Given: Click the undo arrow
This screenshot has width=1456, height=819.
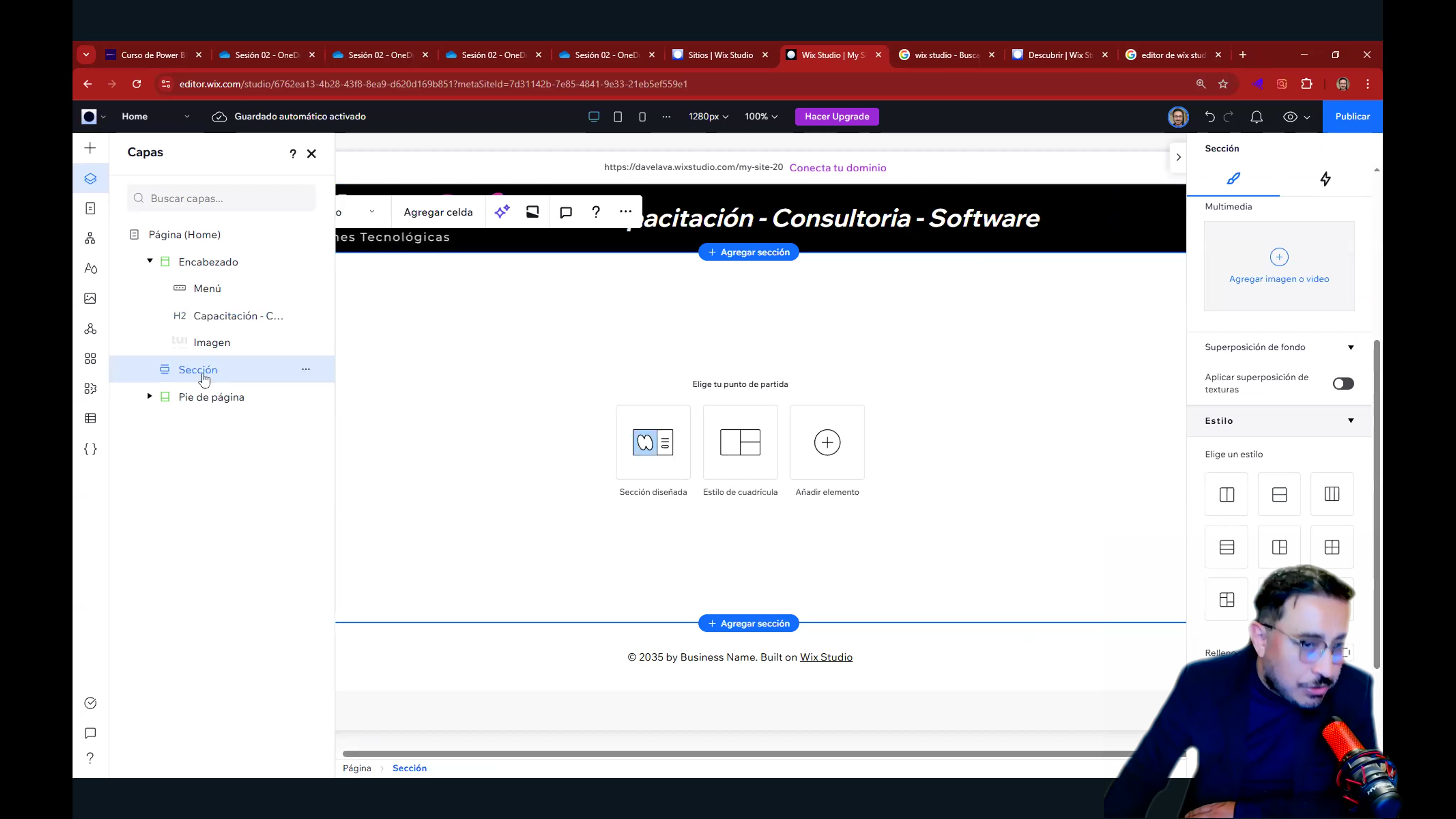Looking at the screenshot, I should click(x=1210, y=117).
